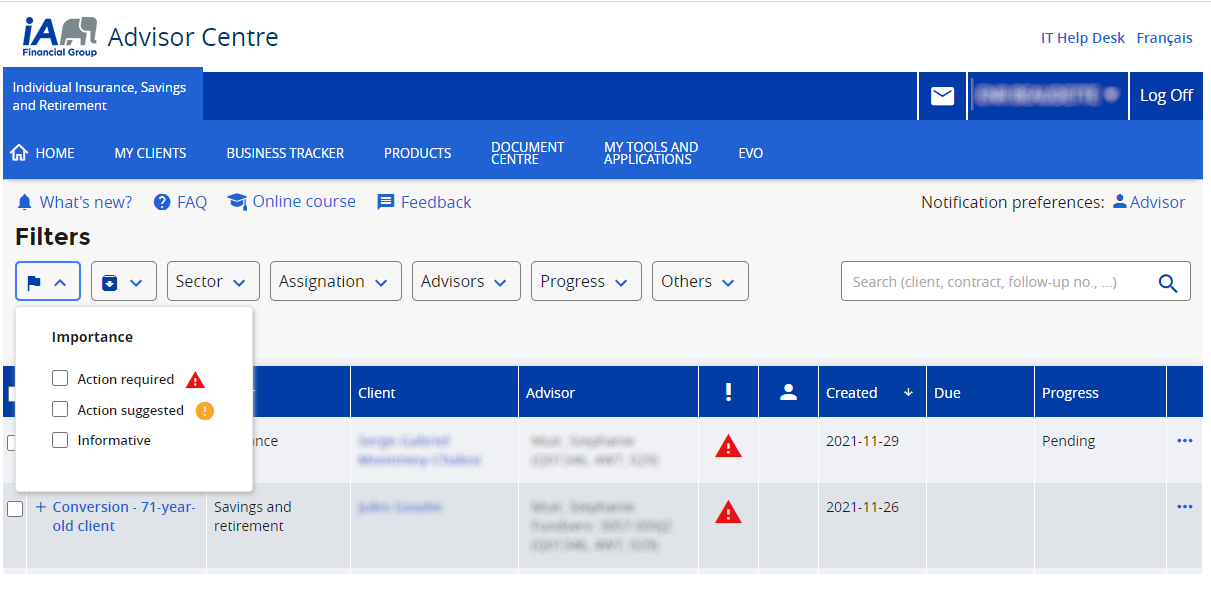Tick the Action suggested checkbox
This screenshot has height=600, width=1211.
click(x=60, y=410)
